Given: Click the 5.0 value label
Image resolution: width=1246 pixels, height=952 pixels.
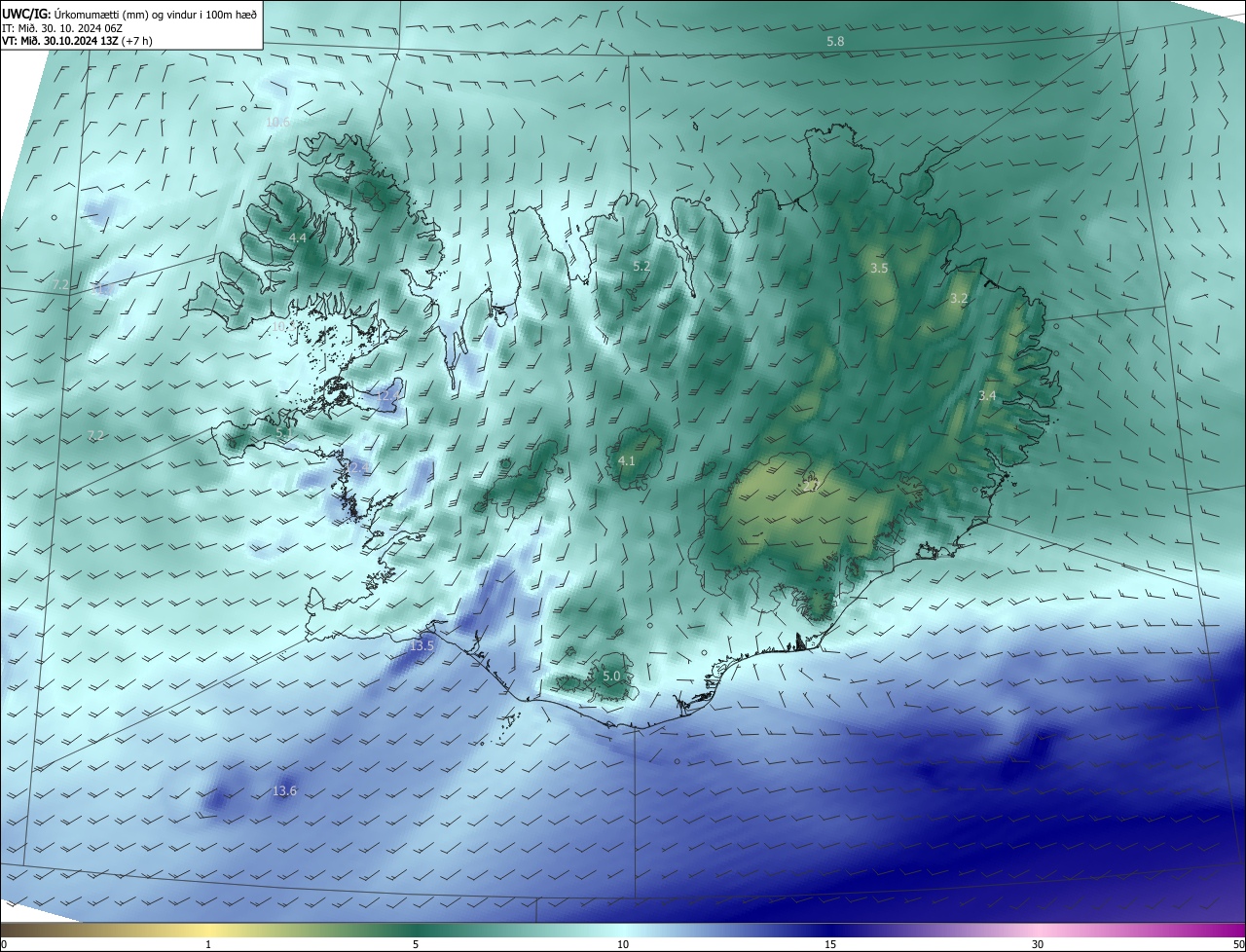Looking at the screenshot, I should tap(611, 676).
